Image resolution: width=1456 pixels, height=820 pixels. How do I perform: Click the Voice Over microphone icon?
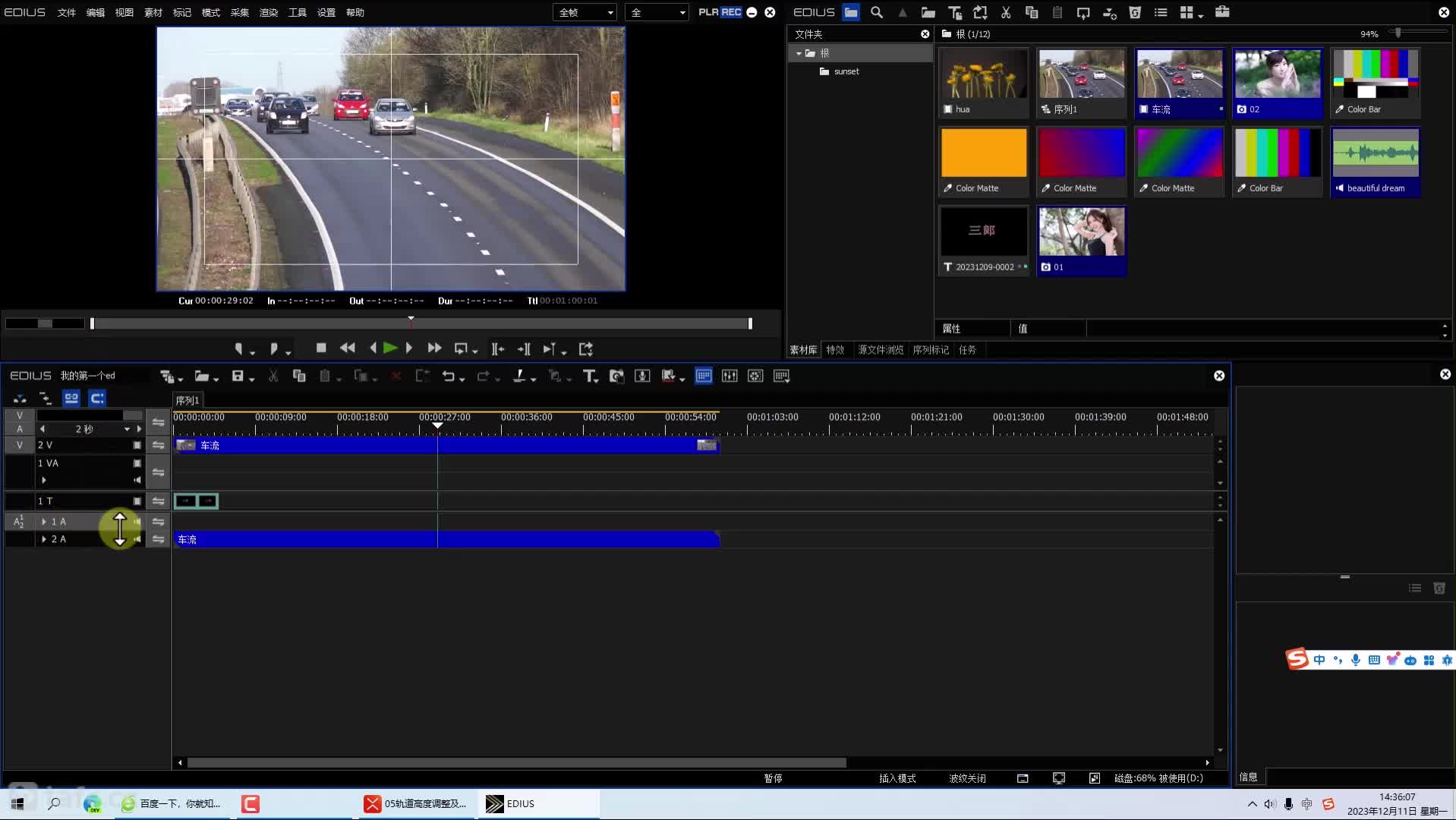642,376
